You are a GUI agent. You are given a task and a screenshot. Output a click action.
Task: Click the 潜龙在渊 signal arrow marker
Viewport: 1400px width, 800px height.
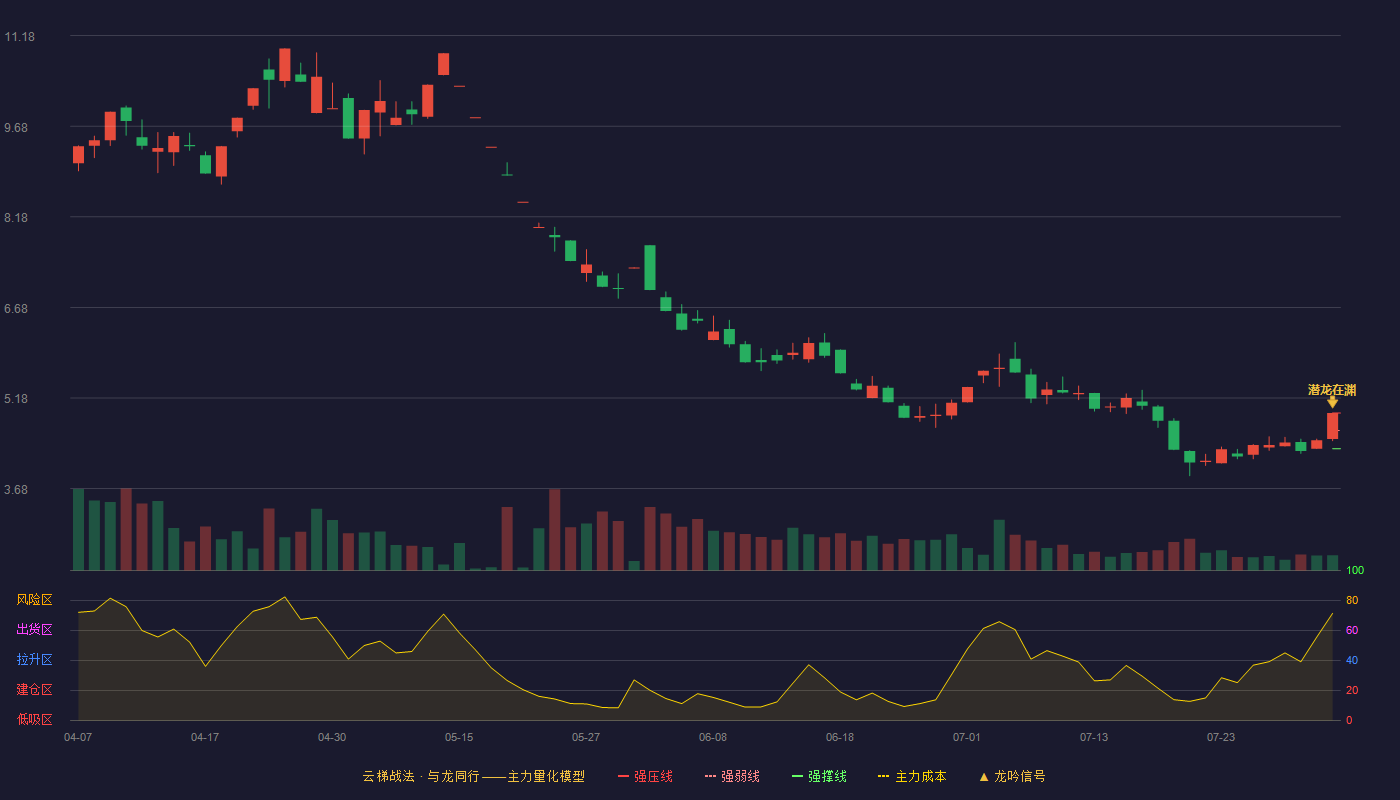[x=1332, y=402]
